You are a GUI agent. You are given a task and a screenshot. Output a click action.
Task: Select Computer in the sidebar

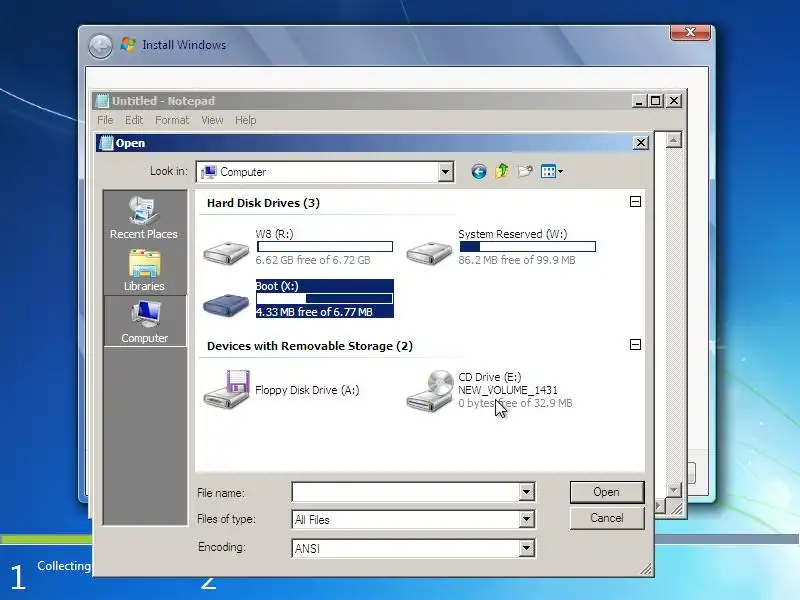(x=145, y=322)
